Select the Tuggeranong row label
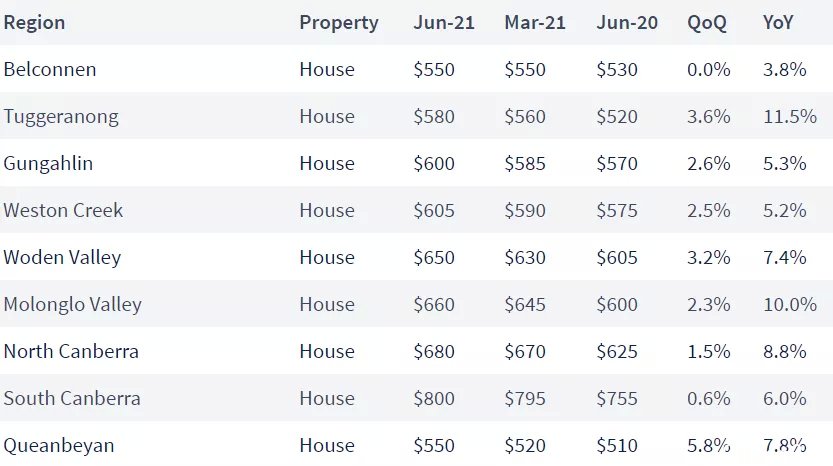833x466 pixels. point(61,117)
